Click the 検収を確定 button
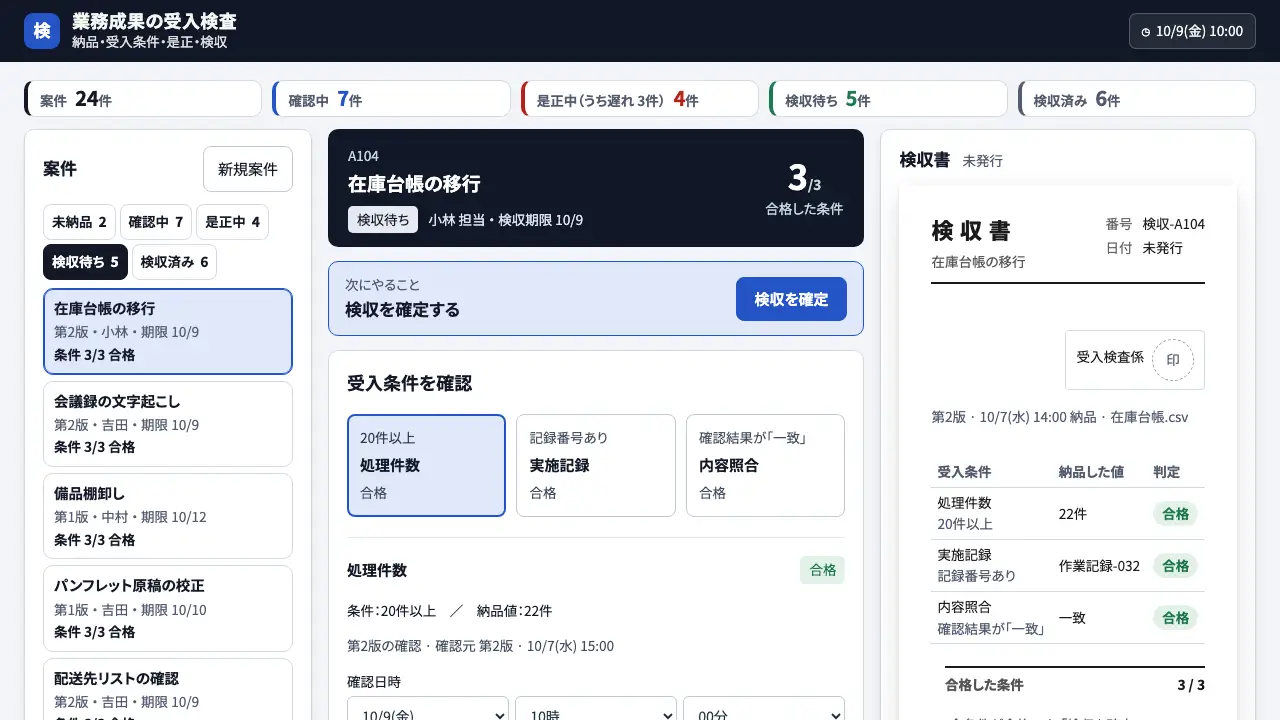The height and width of the screenshot is (720, 1280). (x=791, y=299)
